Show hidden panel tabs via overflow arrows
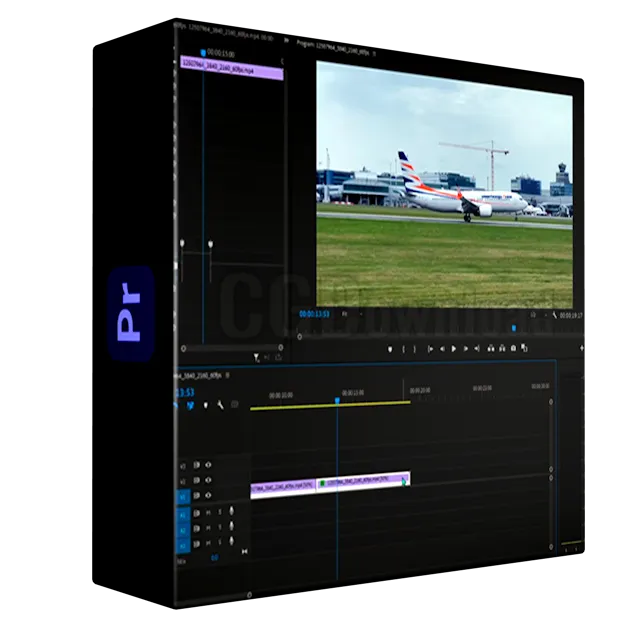The image size is (630, 630). click(x=286, y=40)
